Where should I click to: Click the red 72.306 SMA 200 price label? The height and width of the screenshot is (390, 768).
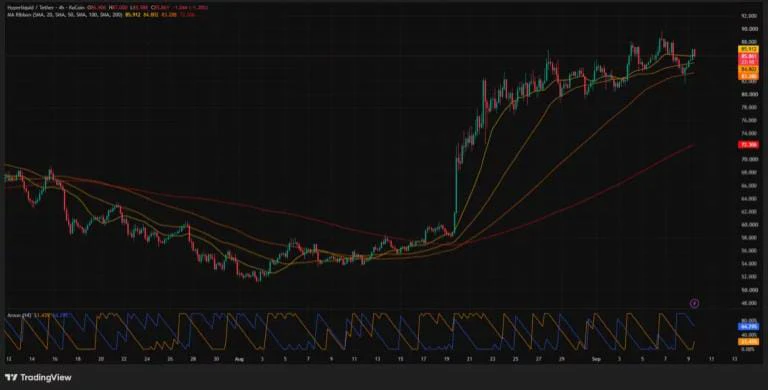coord(748,145)
